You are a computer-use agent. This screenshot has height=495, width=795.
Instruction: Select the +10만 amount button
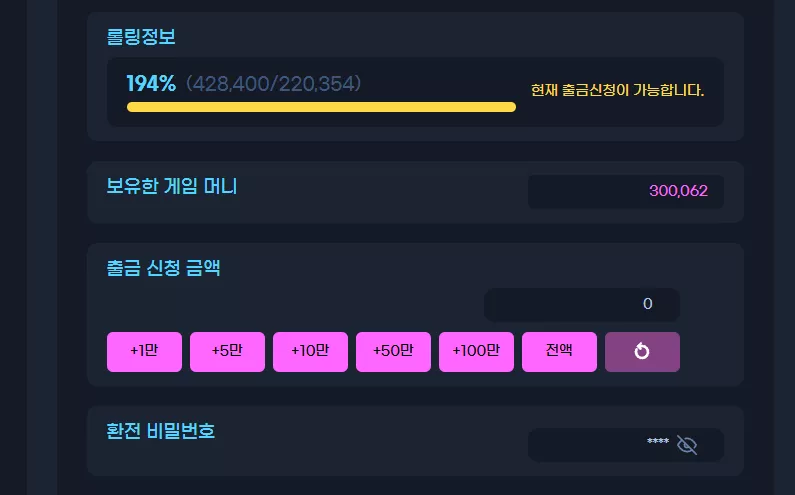click(310, 351)
